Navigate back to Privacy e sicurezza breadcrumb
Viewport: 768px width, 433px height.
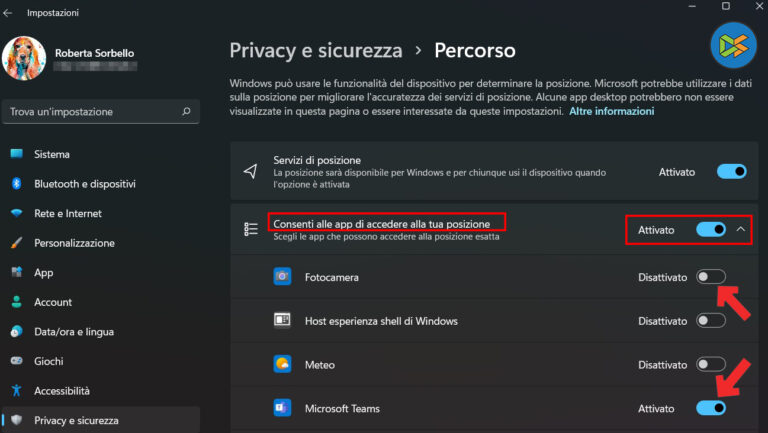tap(316, 49)
